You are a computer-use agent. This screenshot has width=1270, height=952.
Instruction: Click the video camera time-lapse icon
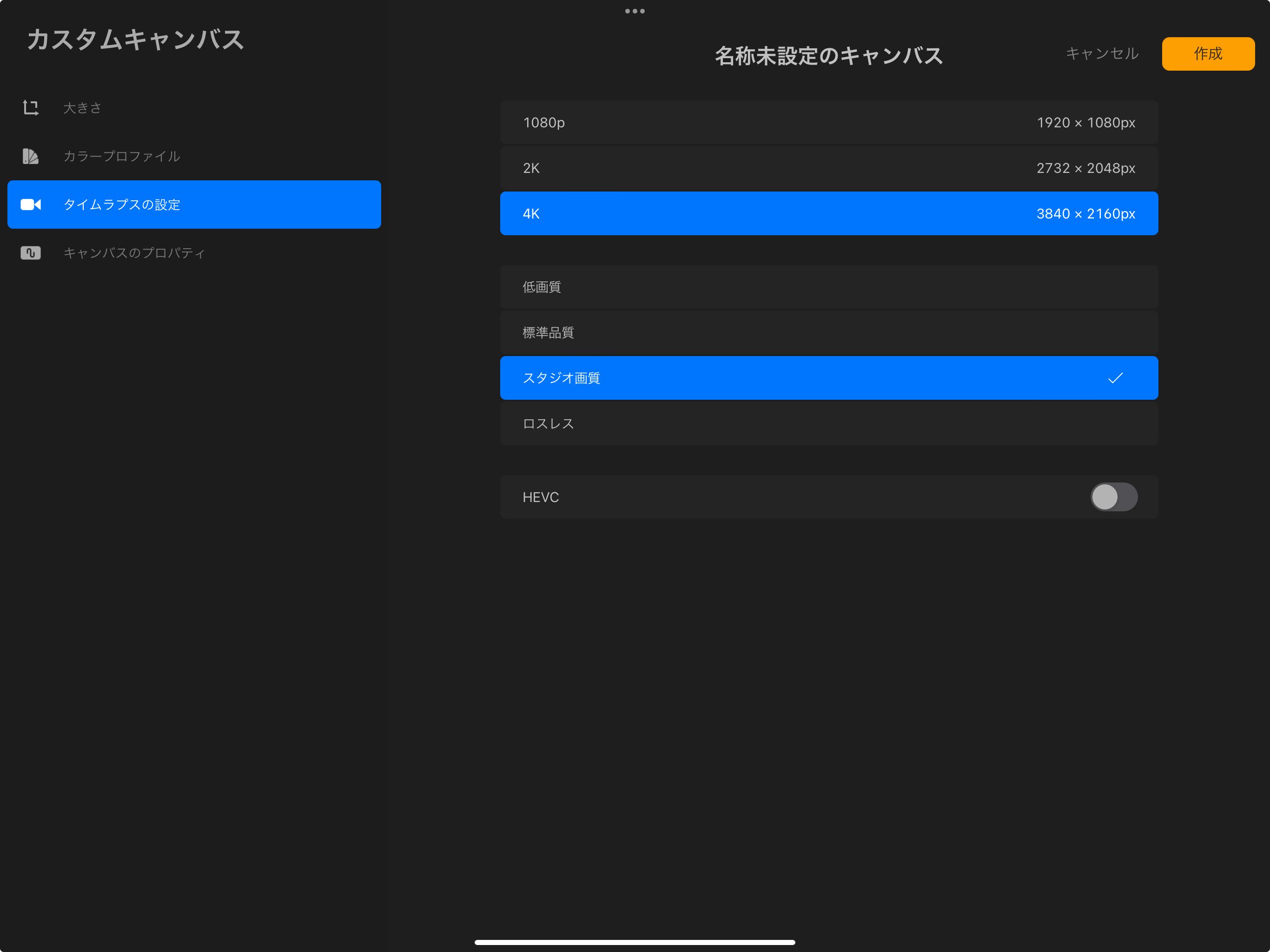tap(30, 205)
